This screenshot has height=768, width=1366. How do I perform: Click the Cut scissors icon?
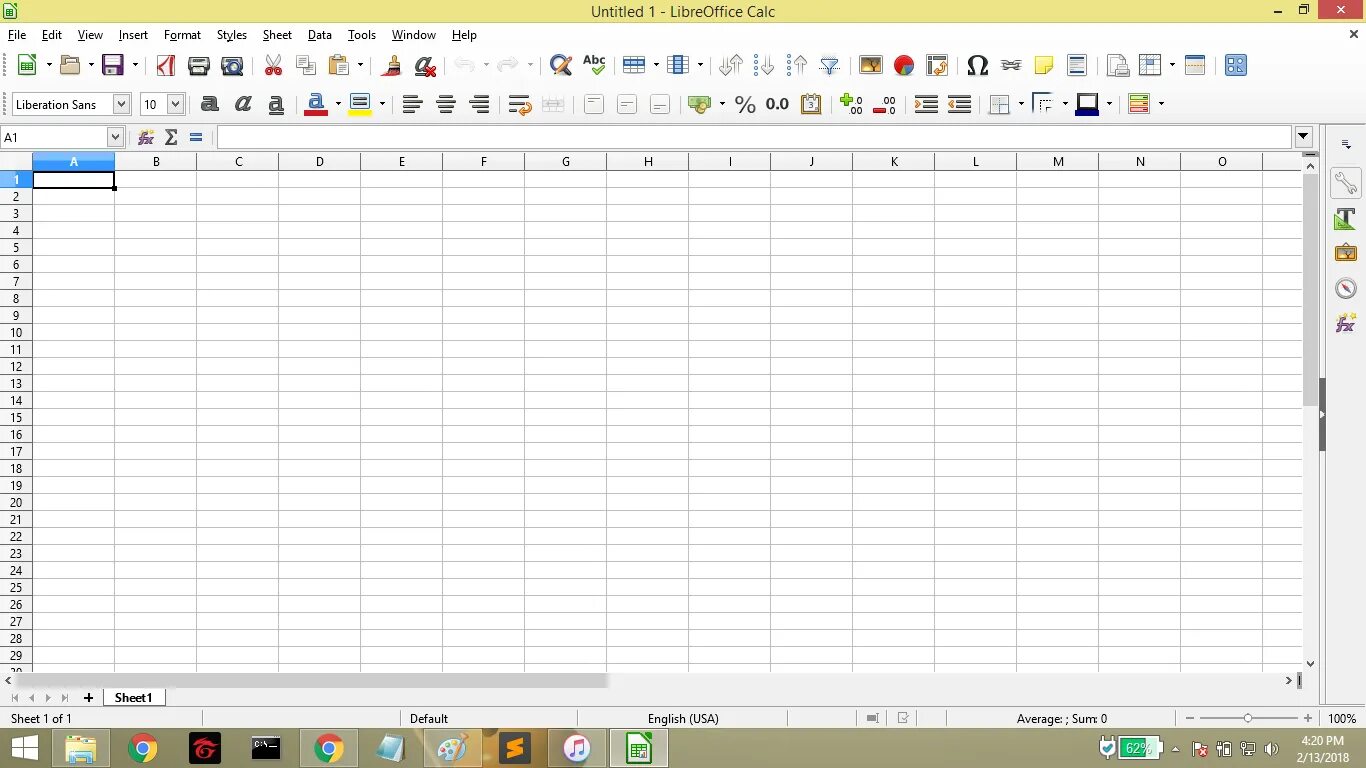click(x=273, y=65)
